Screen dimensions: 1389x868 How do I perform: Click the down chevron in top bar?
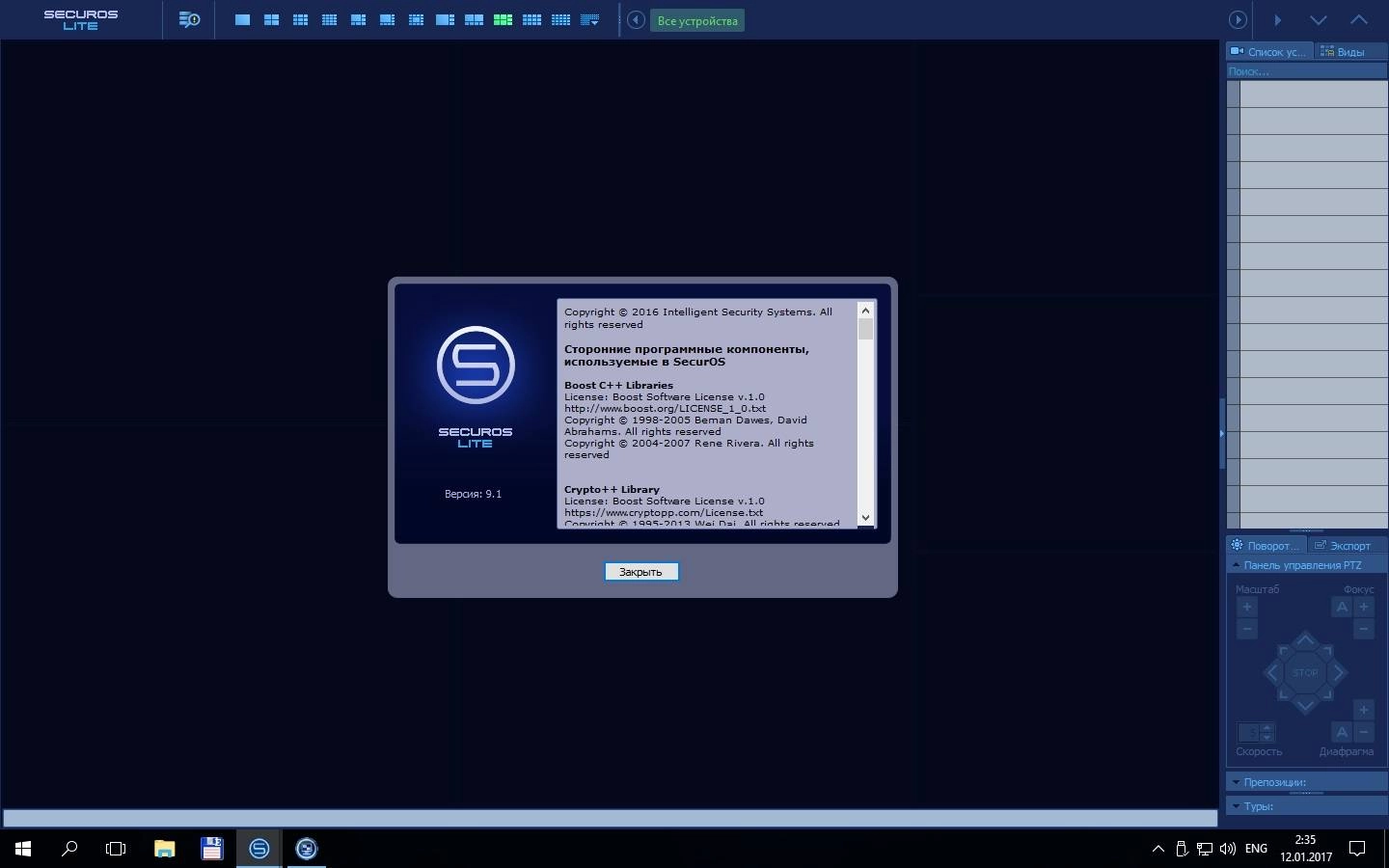click(1319, 20)
